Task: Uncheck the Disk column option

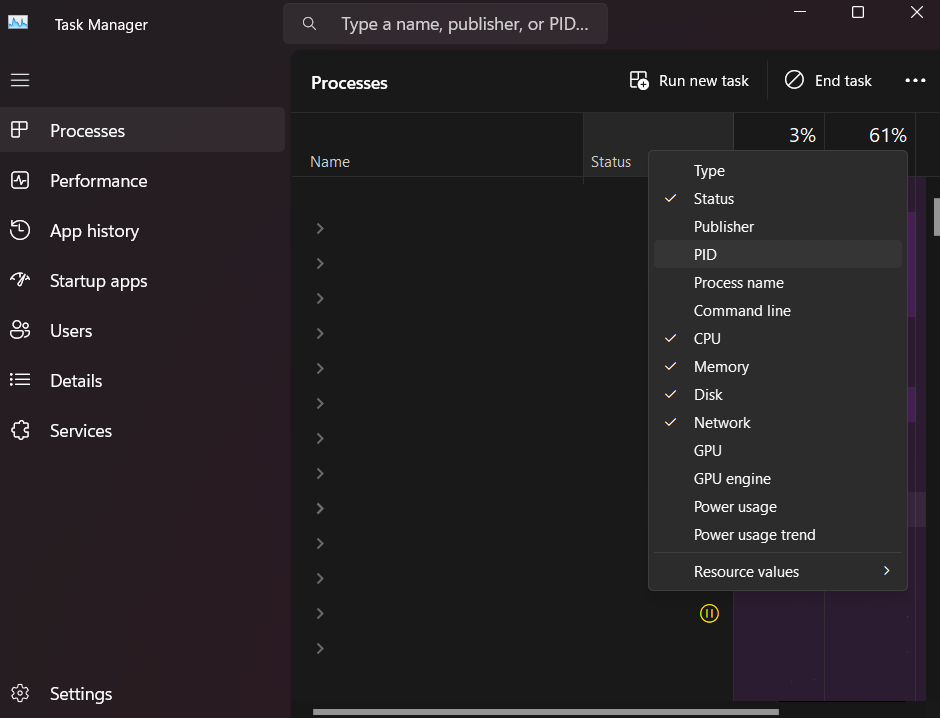Action: click(x=778, y=394)
